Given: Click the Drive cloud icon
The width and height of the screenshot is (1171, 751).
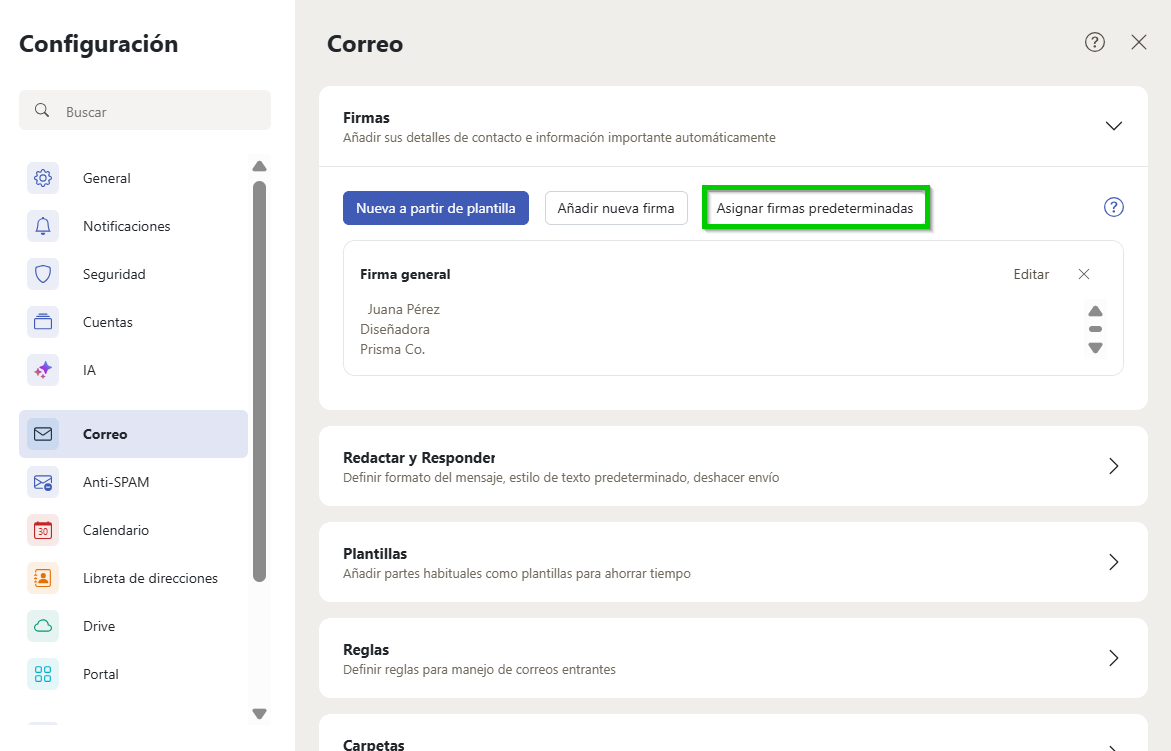Looking at the screenshot, I should pos(42,625).
